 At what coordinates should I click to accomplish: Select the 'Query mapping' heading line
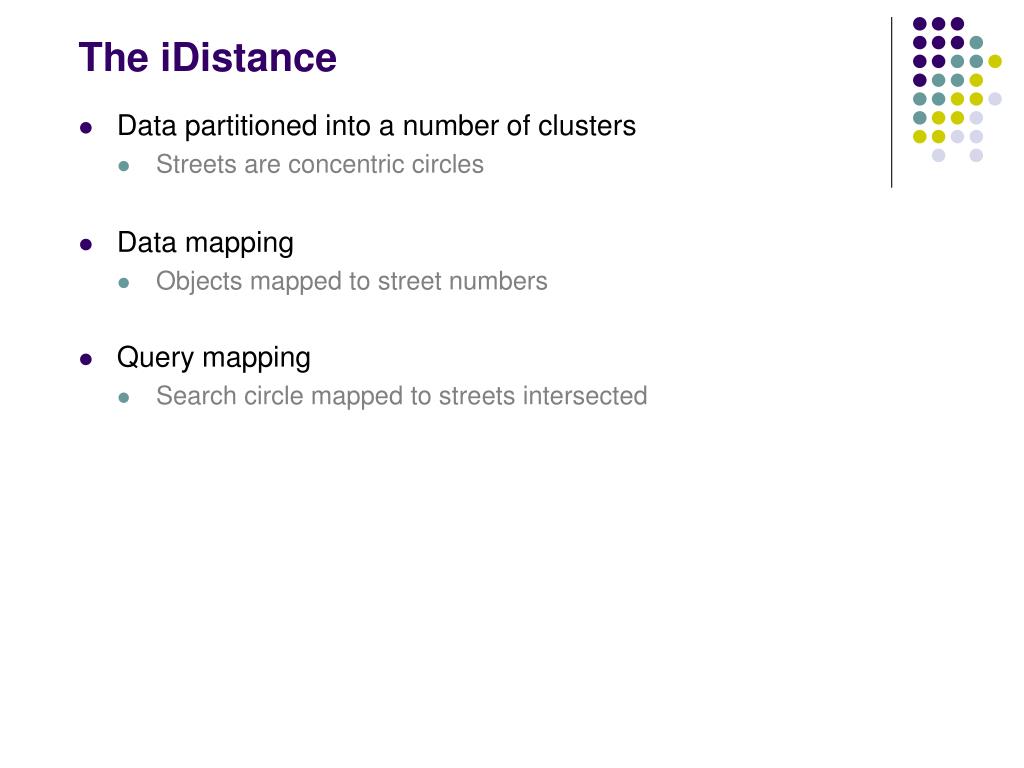pos(214,358)
